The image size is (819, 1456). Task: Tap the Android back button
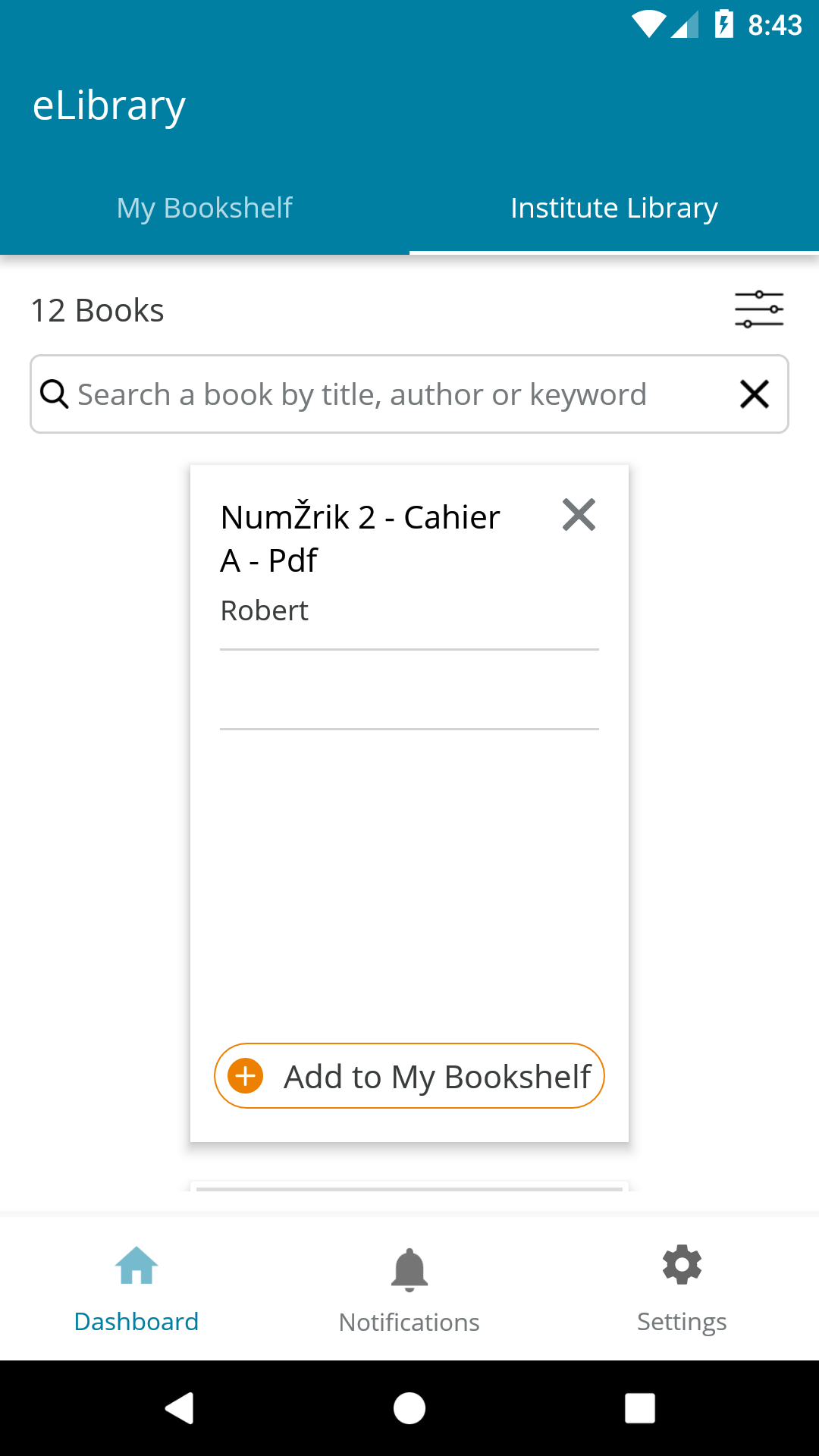tap(180, 1408)
